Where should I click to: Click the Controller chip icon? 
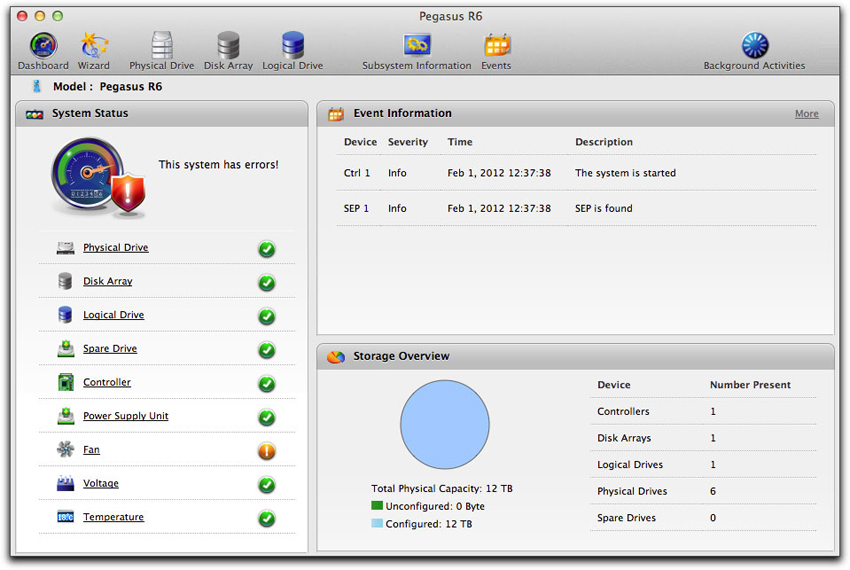[66, 382]
